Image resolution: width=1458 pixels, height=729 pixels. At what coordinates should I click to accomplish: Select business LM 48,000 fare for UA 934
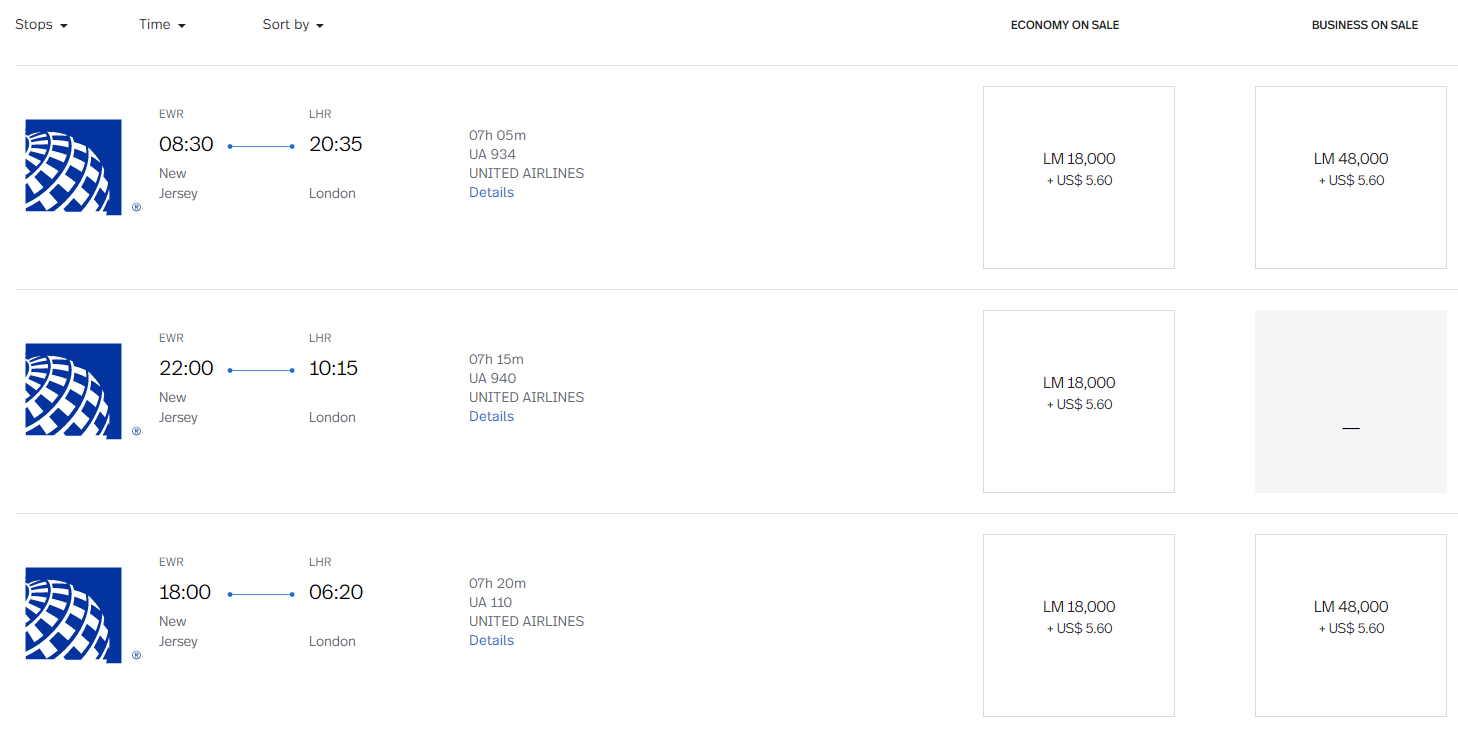click(x=1351, y=177)
